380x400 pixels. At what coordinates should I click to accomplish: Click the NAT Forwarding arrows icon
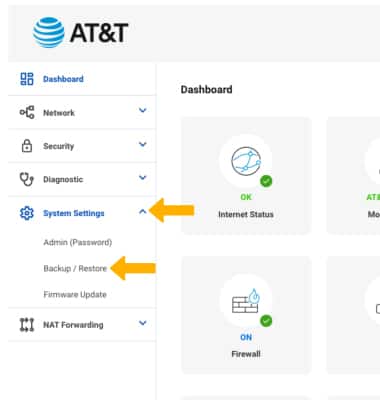pos(27,324)
